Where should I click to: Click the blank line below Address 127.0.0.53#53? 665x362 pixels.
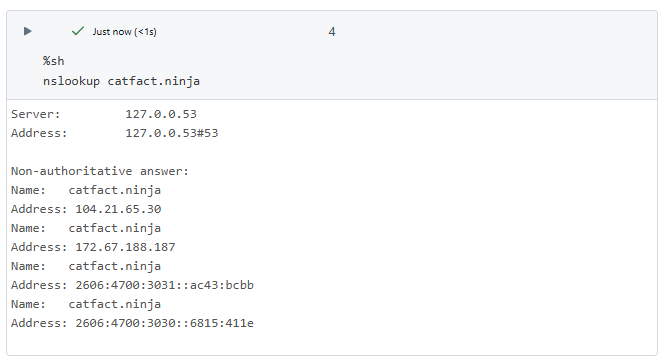coord(332,152)
